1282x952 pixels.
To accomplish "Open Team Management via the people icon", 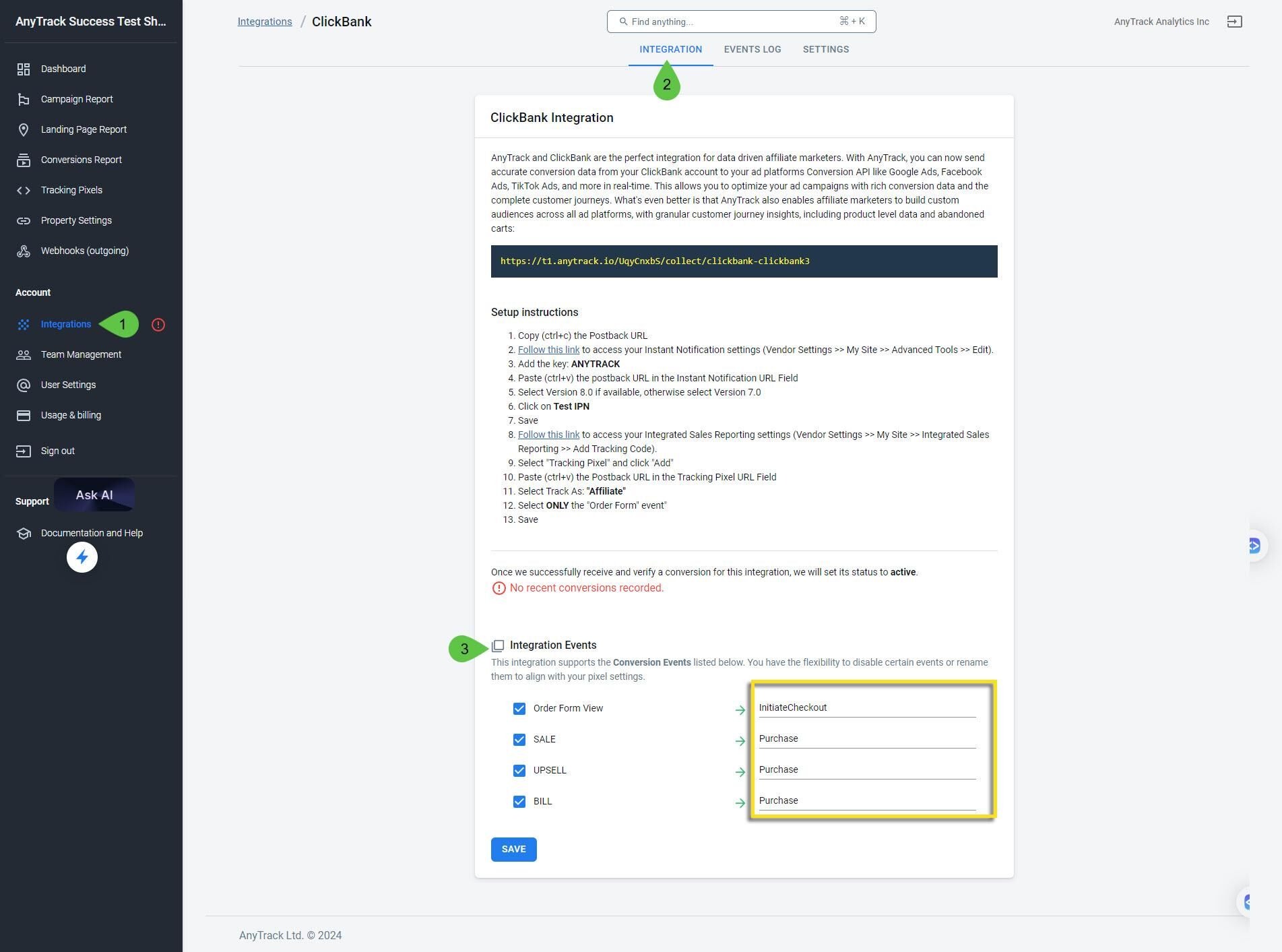I will (24, 354).
